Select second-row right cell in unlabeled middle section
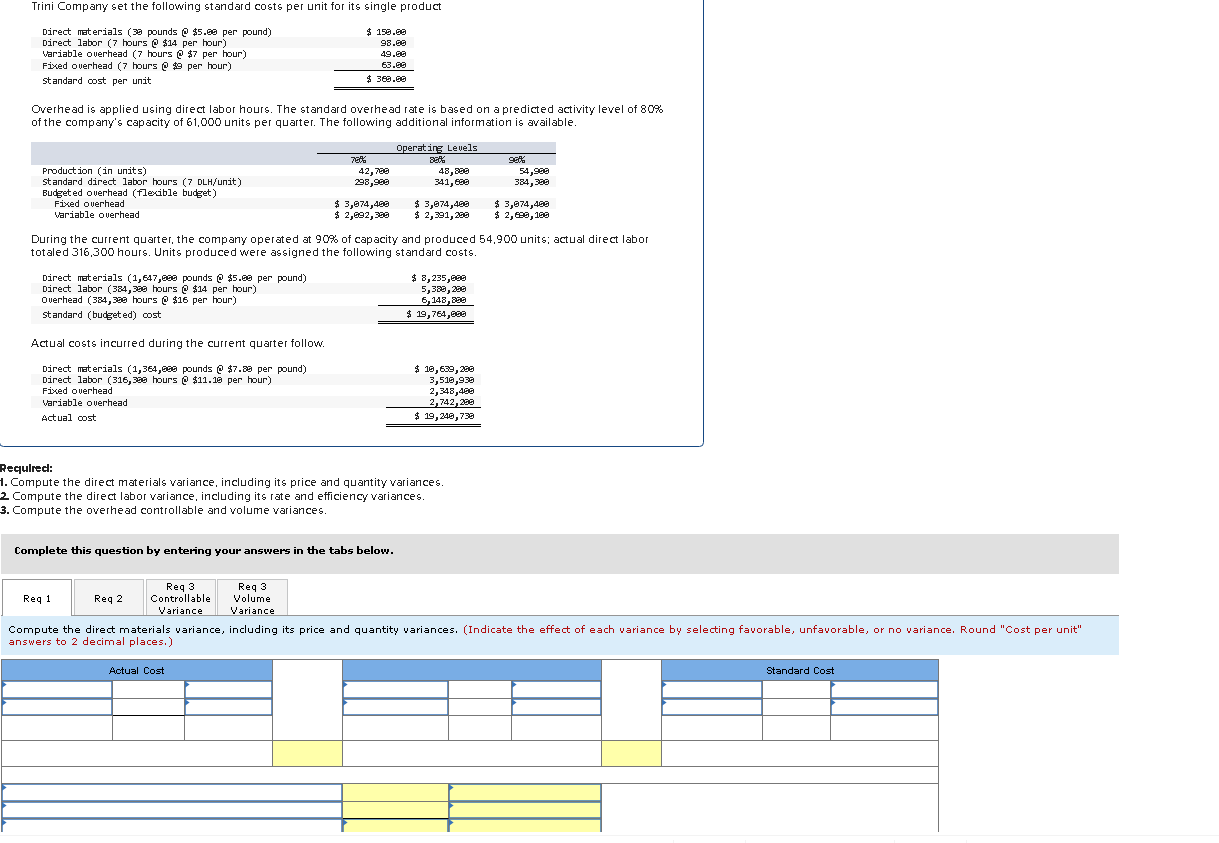 click(556, 707)
